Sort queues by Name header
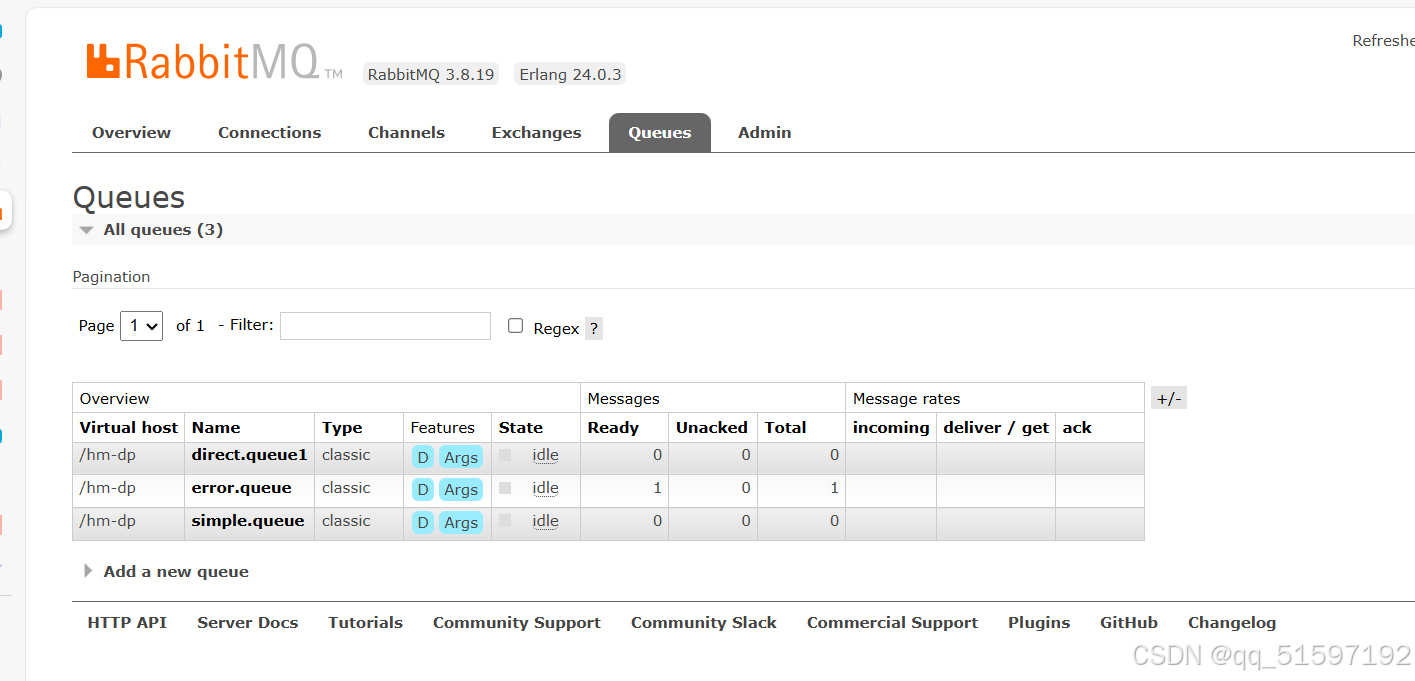 216,427
